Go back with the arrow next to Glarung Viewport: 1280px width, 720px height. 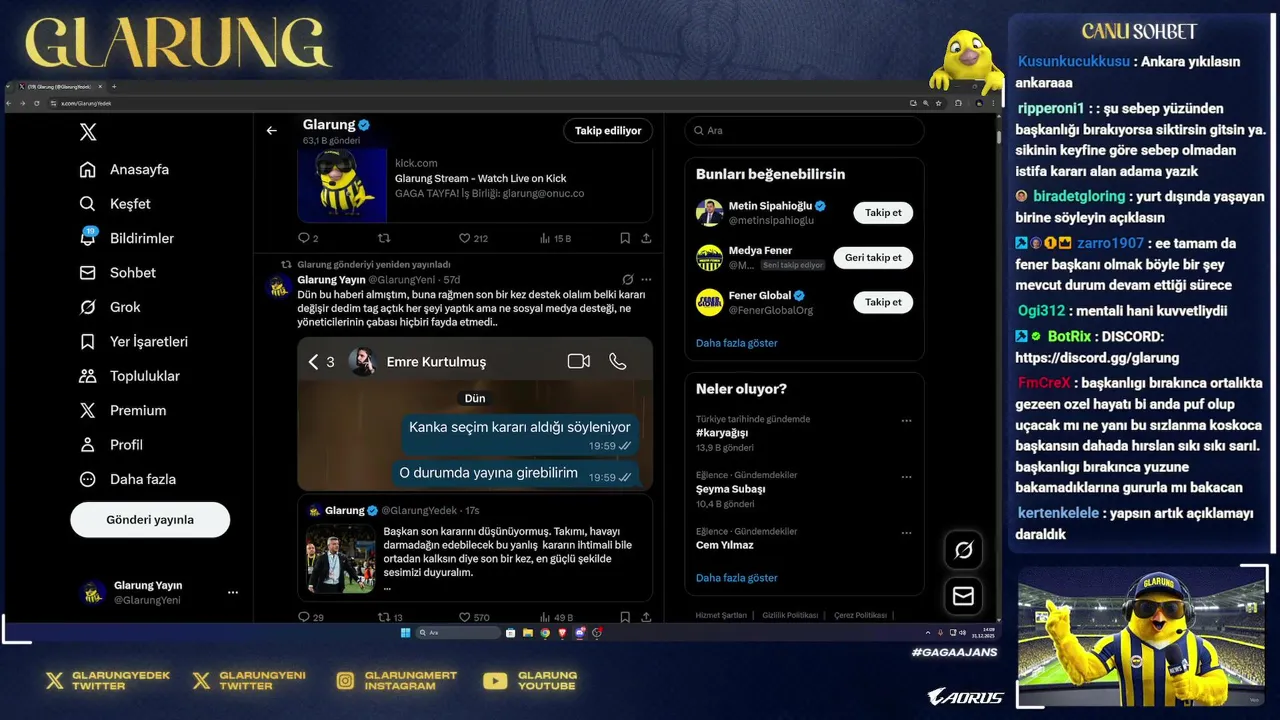271,130
